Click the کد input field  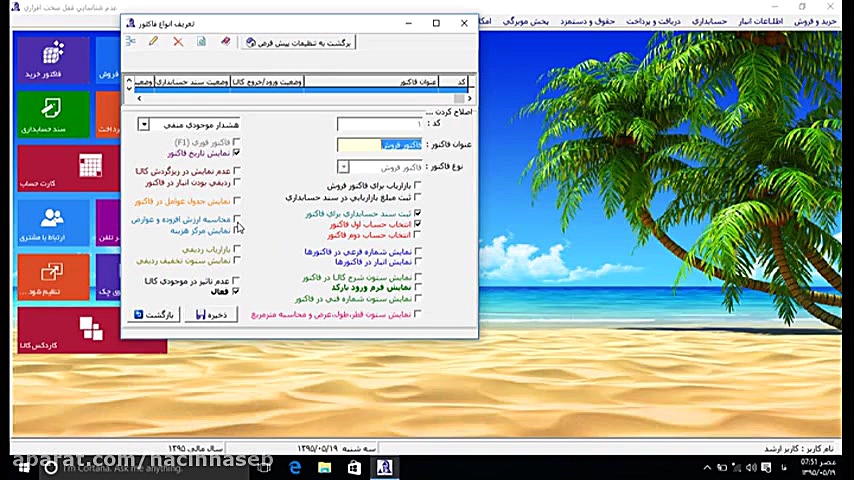[x=380, y=124]
